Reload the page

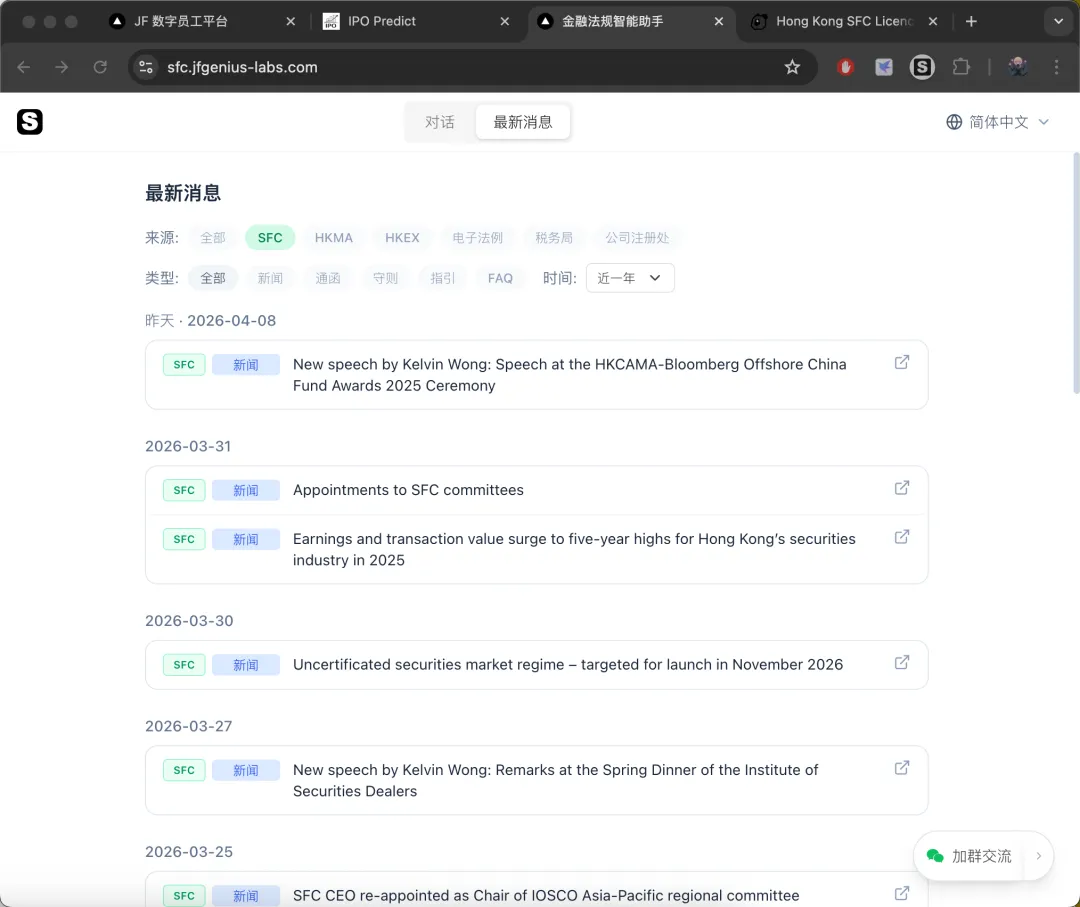coord(100,67)
